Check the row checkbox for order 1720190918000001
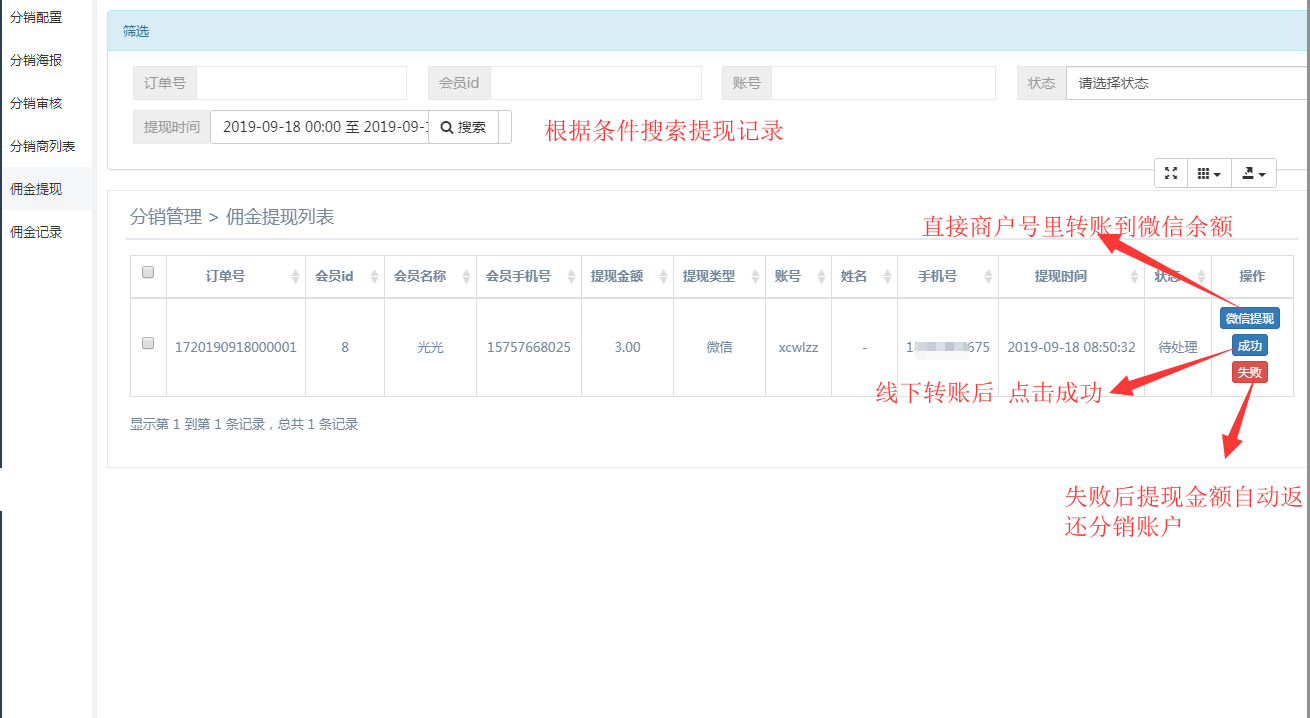 pyautogui.click(x=148, y=343)
